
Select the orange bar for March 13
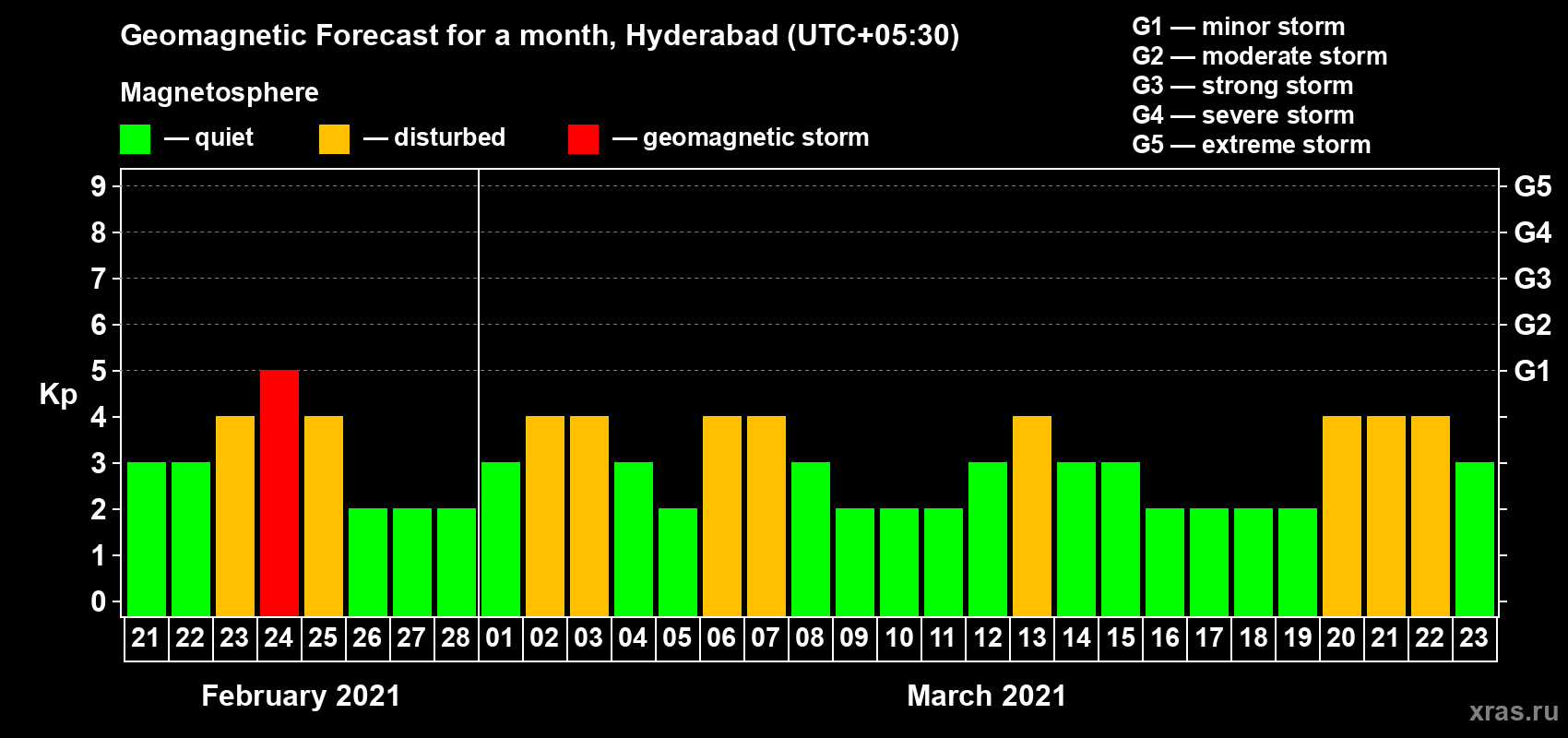[x=1032, y=517]
